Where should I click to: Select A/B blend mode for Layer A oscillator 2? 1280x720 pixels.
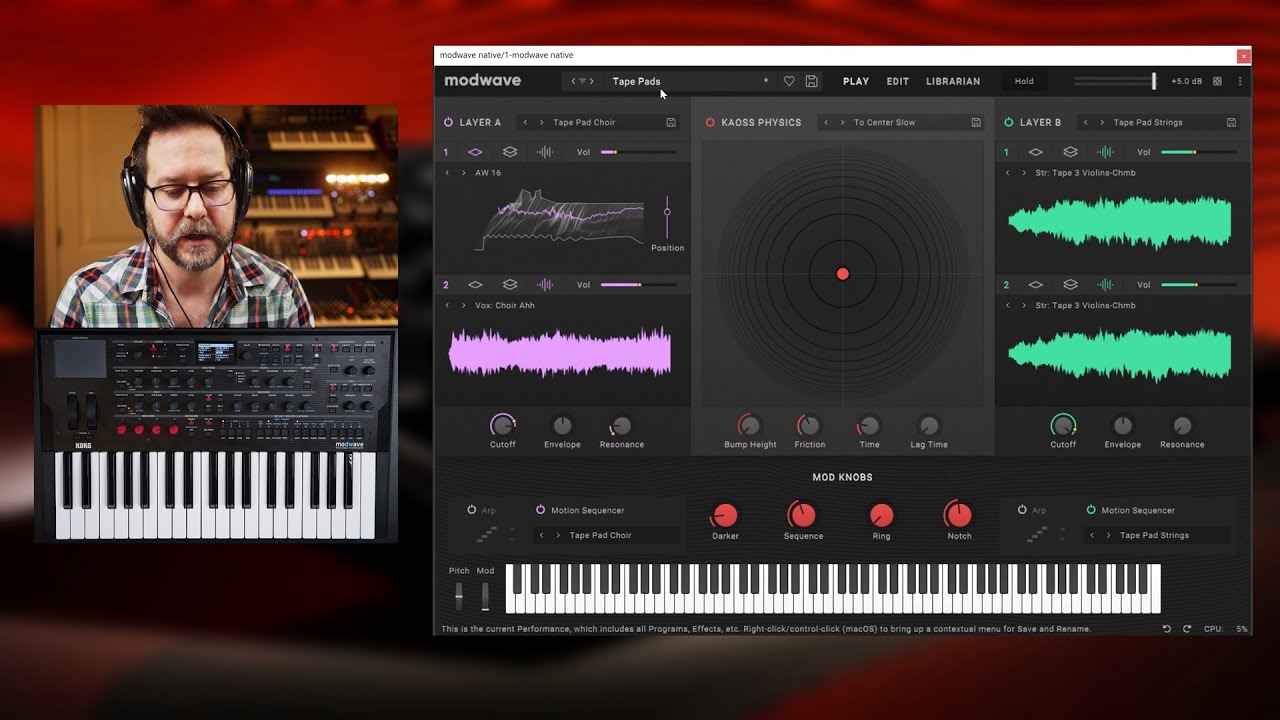pyautogui.click(x=510, y=285)
